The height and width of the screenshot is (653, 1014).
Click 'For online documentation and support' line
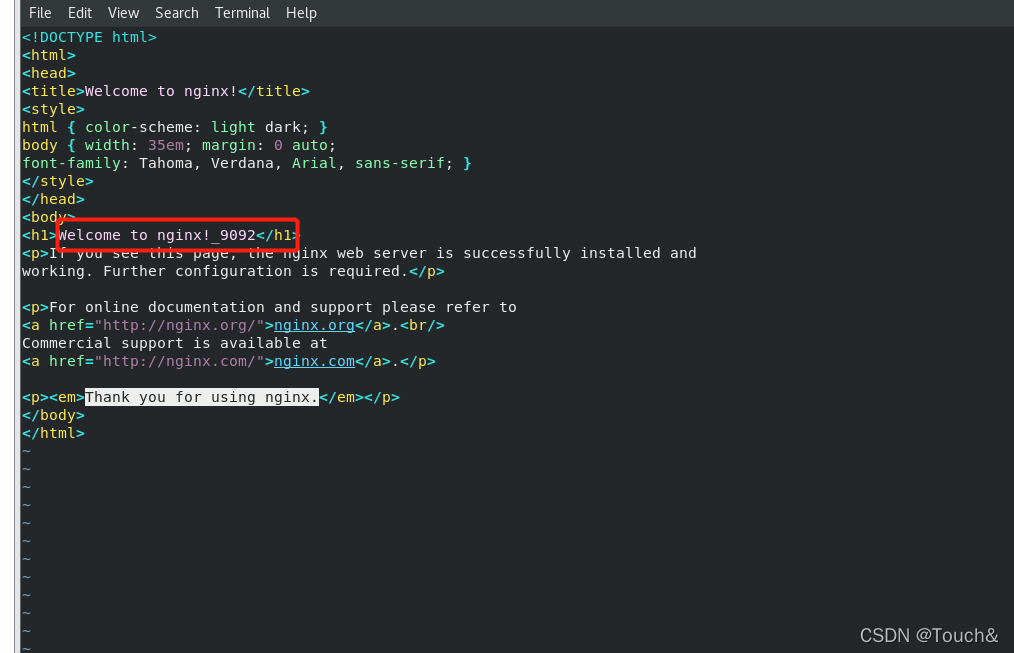click(269, 307)
